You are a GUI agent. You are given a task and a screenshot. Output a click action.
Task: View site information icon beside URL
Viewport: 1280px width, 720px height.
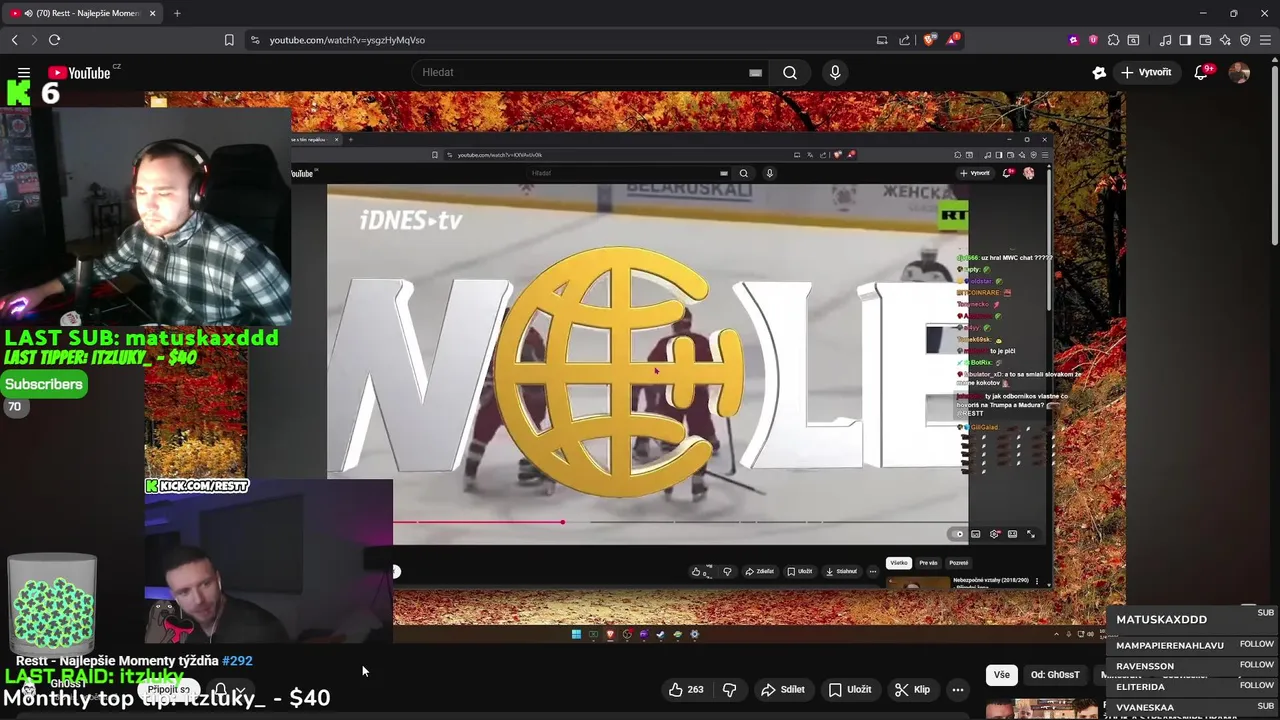pyautogui.click(x=254, y=40)
